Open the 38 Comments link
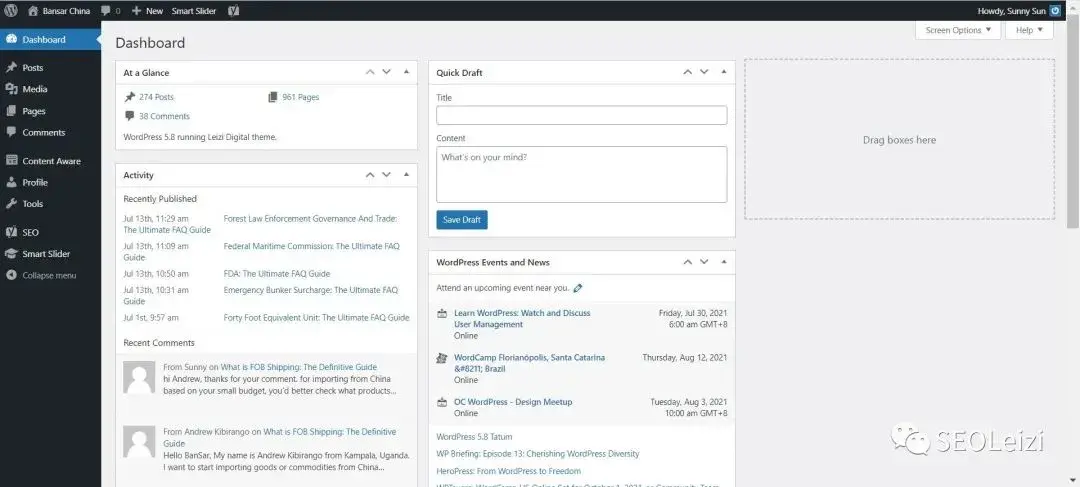 click(164, 116)
